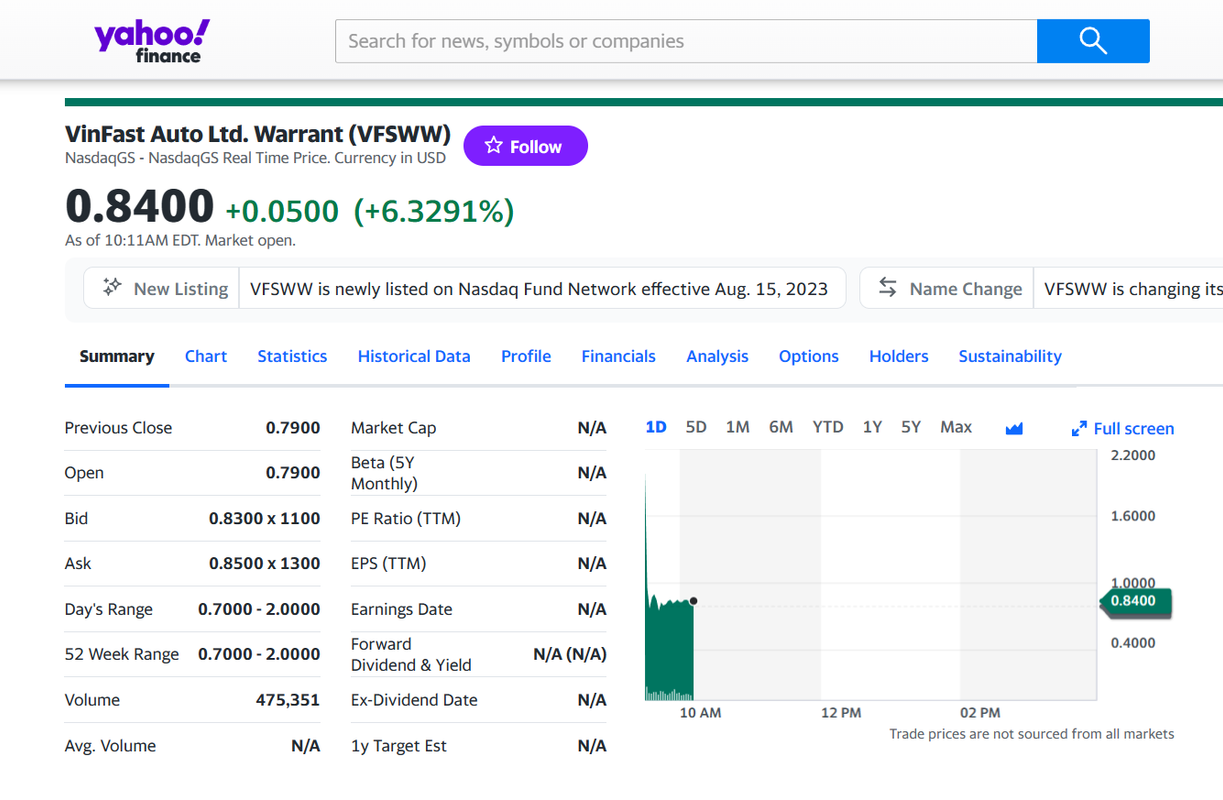This screenshot has height=800, width=1223.
Task: Focus the news and symbols search box
Action: 686,41
